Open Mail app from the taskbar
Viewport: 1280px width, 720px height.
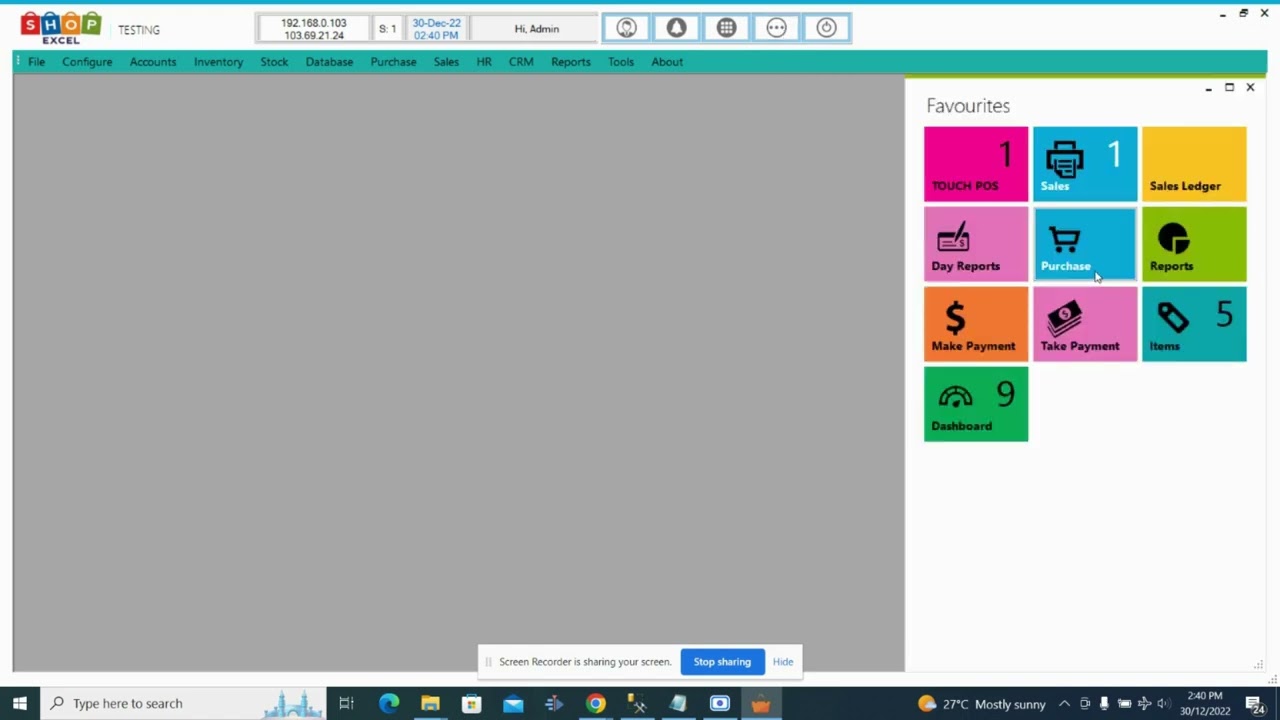(513, 703)
